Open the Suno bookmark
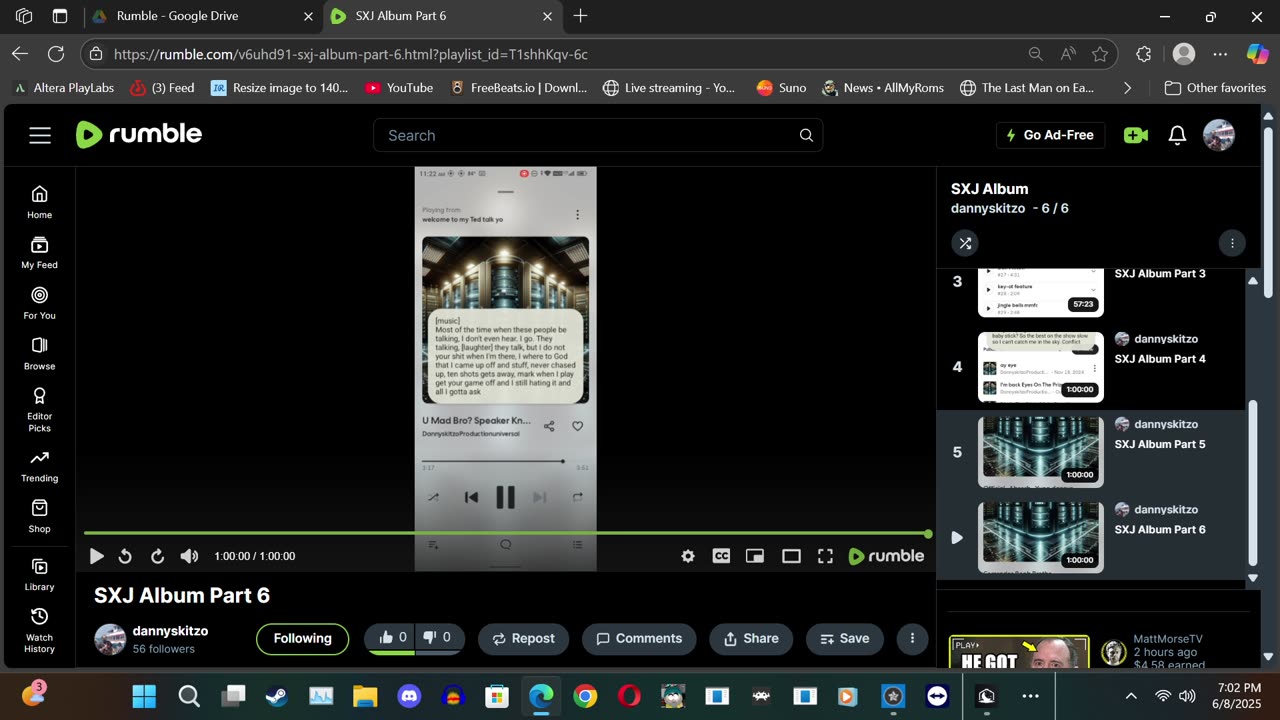1280x720 pixels. point(781,88)
